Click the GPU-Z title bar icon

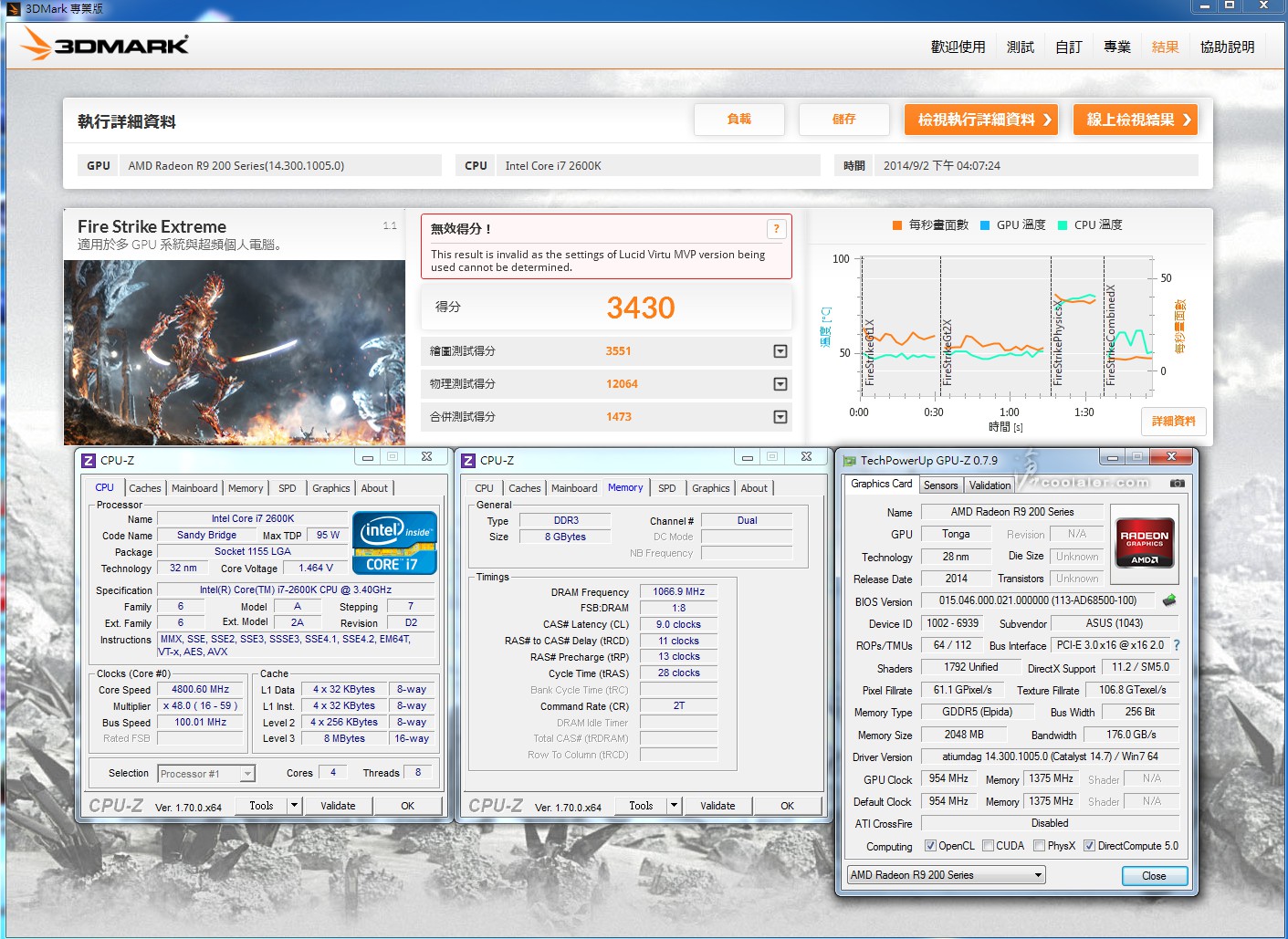[x=850, y=461]
